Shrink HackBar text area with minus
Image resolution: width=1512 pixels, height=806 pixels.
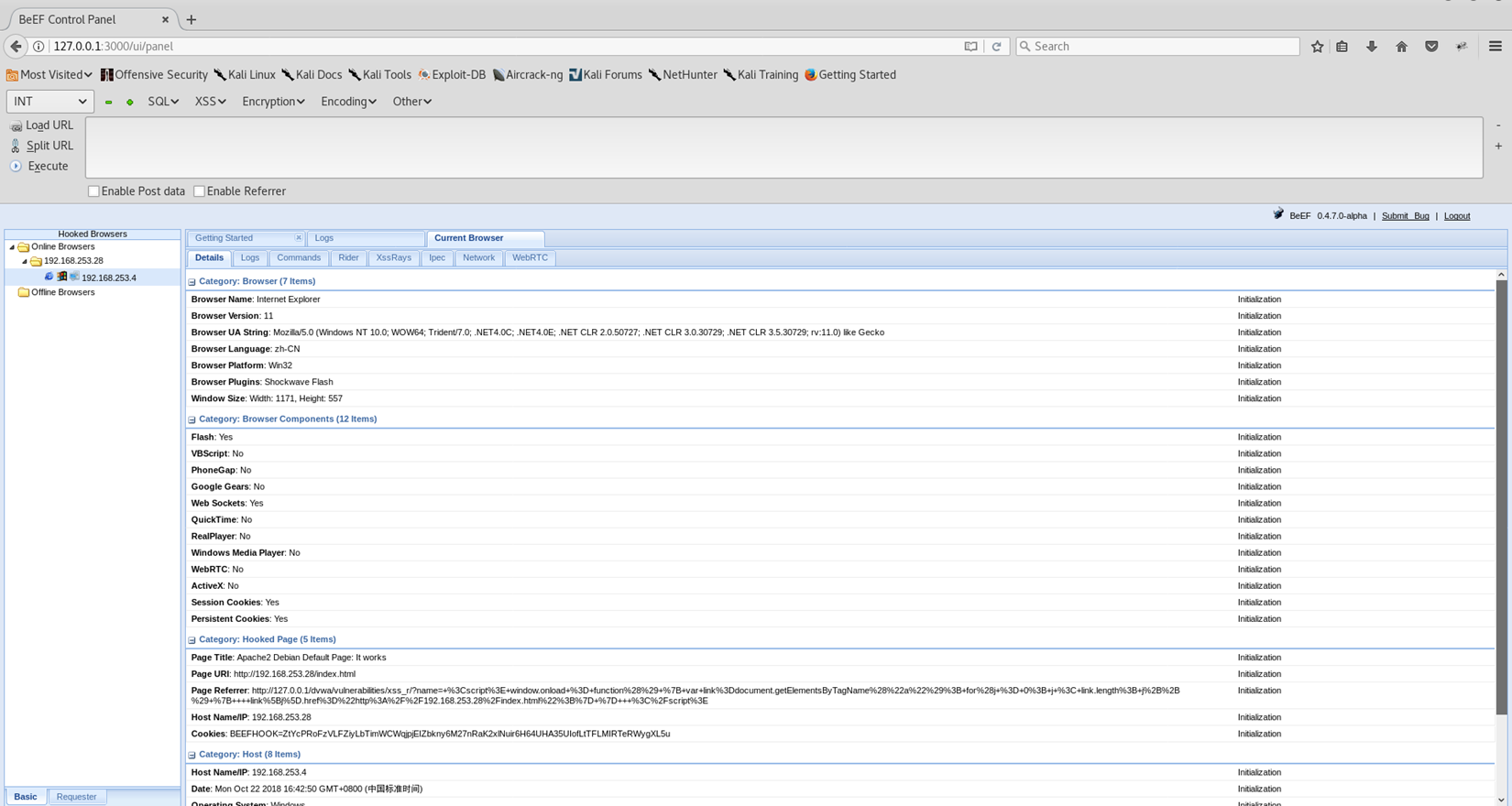[1498, 125]
